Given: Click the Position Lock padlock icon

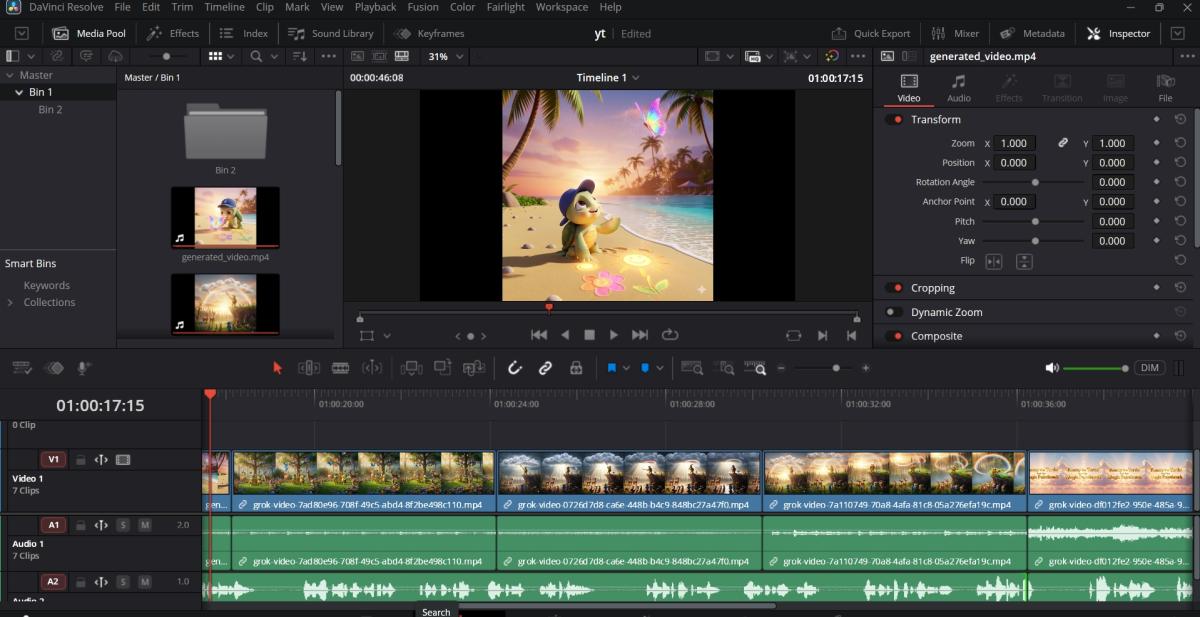Looking at the screenshot, I should [576, 368].
